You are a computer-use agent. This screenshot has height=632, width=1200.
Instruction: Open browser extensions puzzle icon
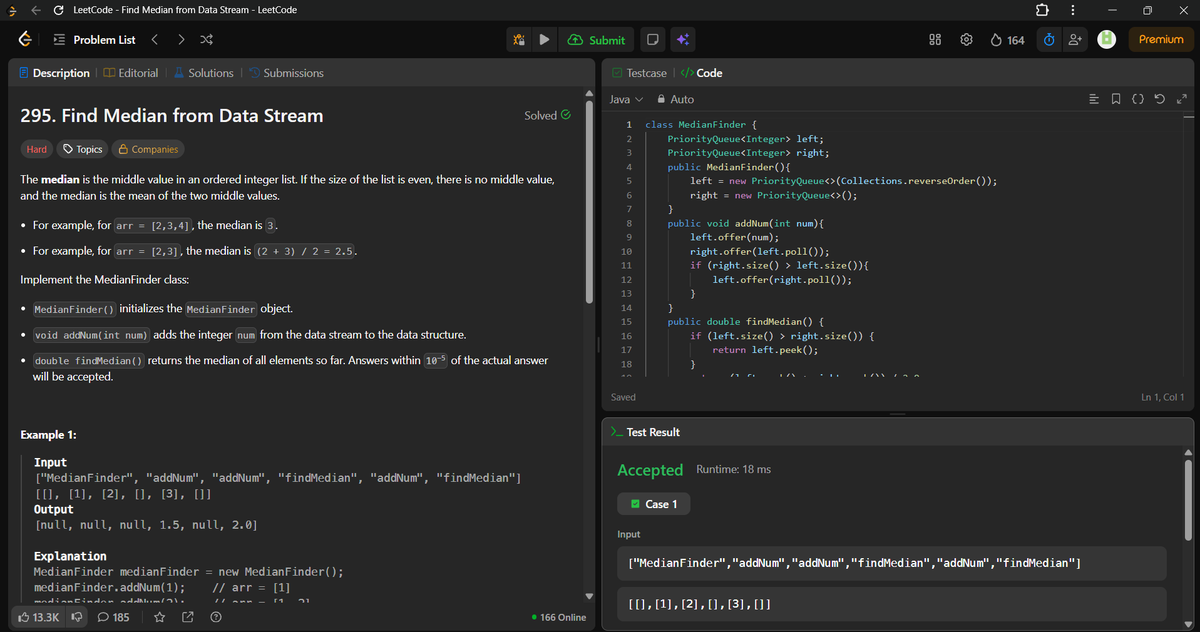coord(1040,10)
